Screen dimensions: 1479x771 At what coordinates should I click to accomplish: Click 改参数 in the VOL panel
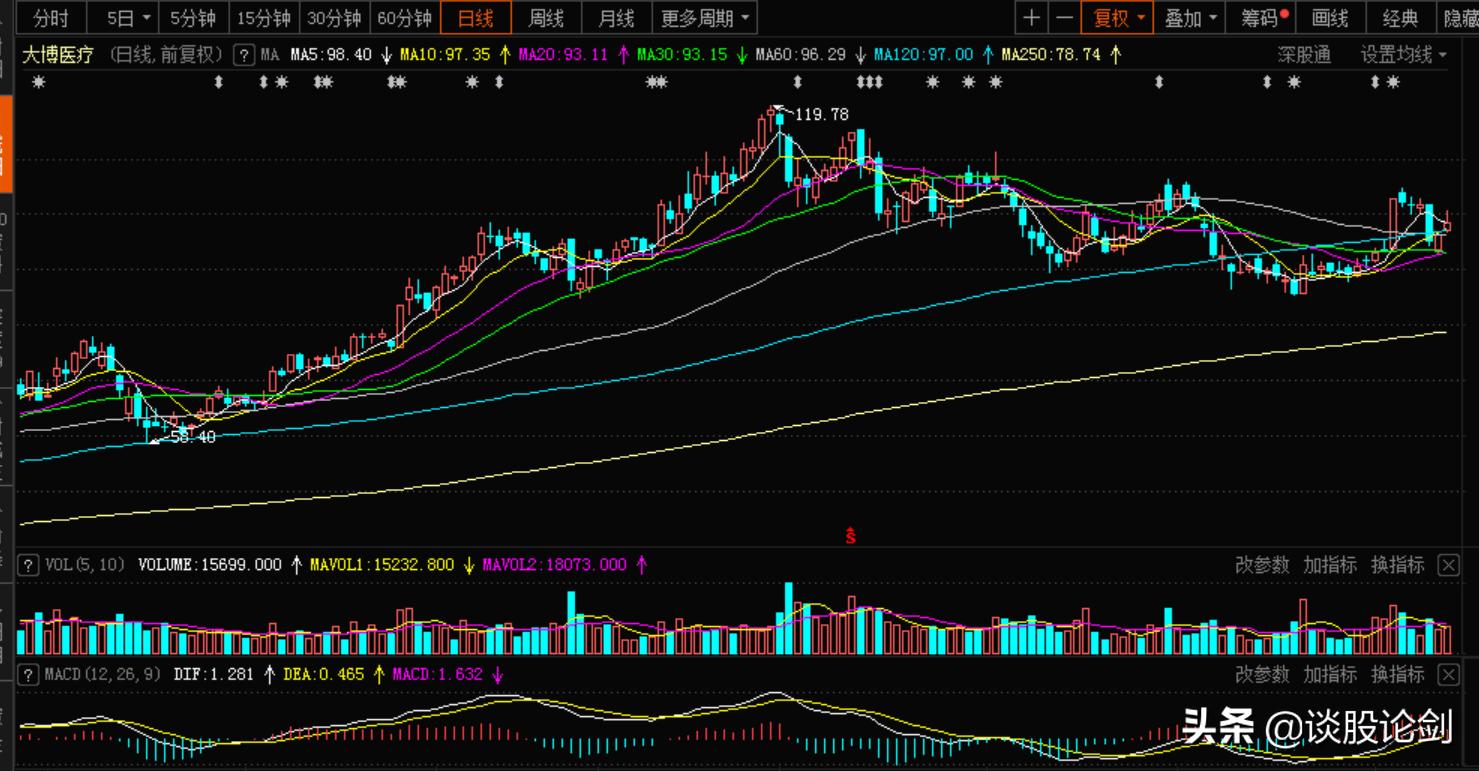pyautogui.click(x=1262, y=565)
